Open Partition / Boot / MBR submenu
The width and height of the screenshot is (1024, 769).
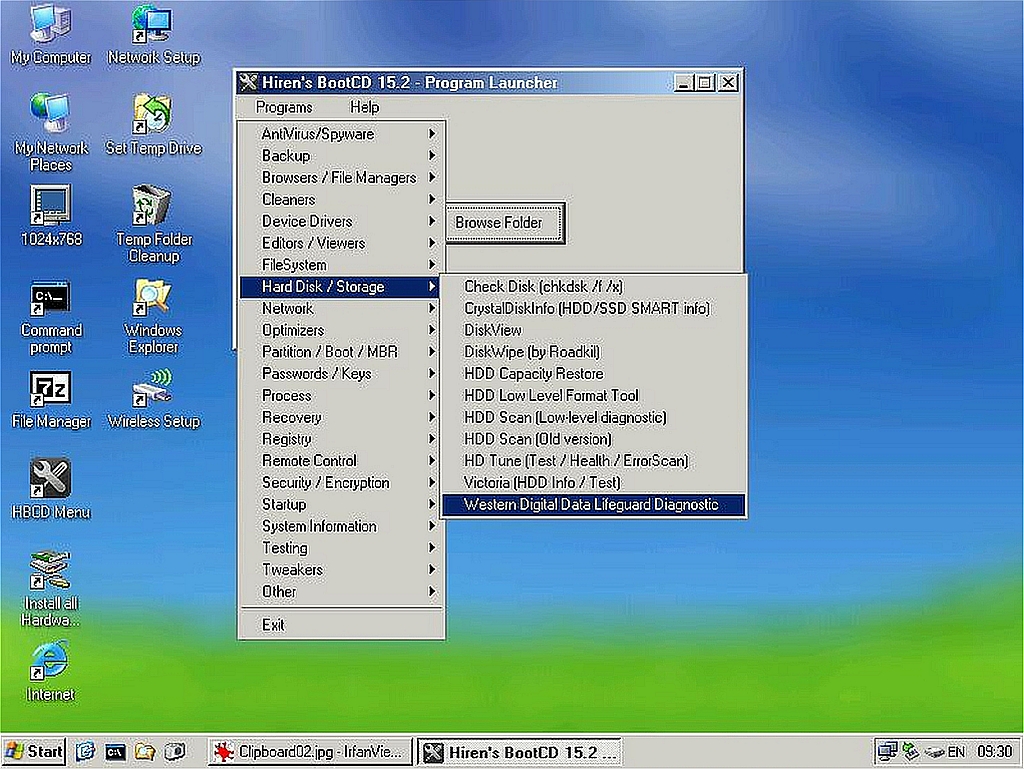tap(342, 352)
